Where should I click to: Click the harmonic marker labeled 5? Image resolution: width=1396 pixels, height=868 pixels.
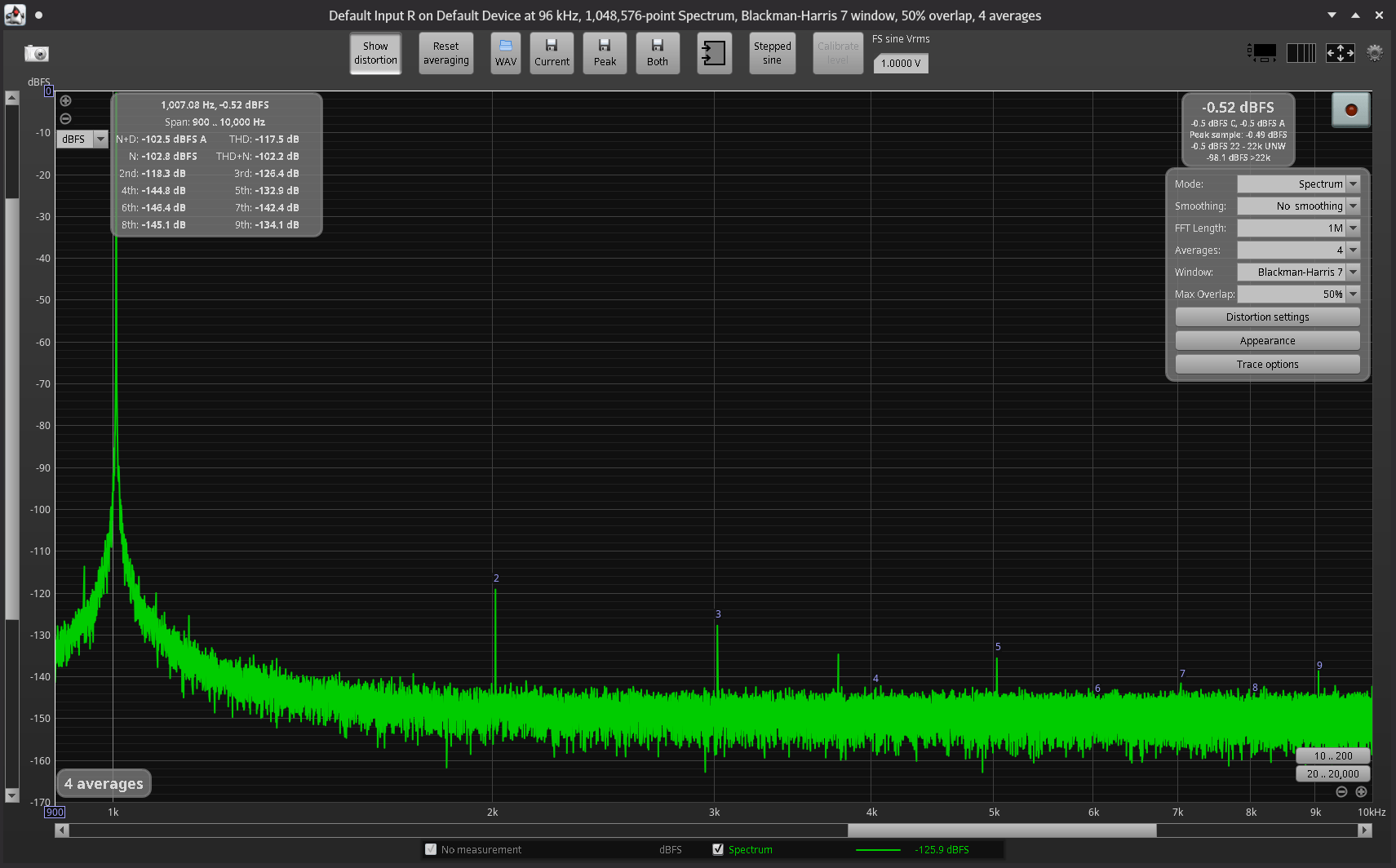(x=998, y=647)
